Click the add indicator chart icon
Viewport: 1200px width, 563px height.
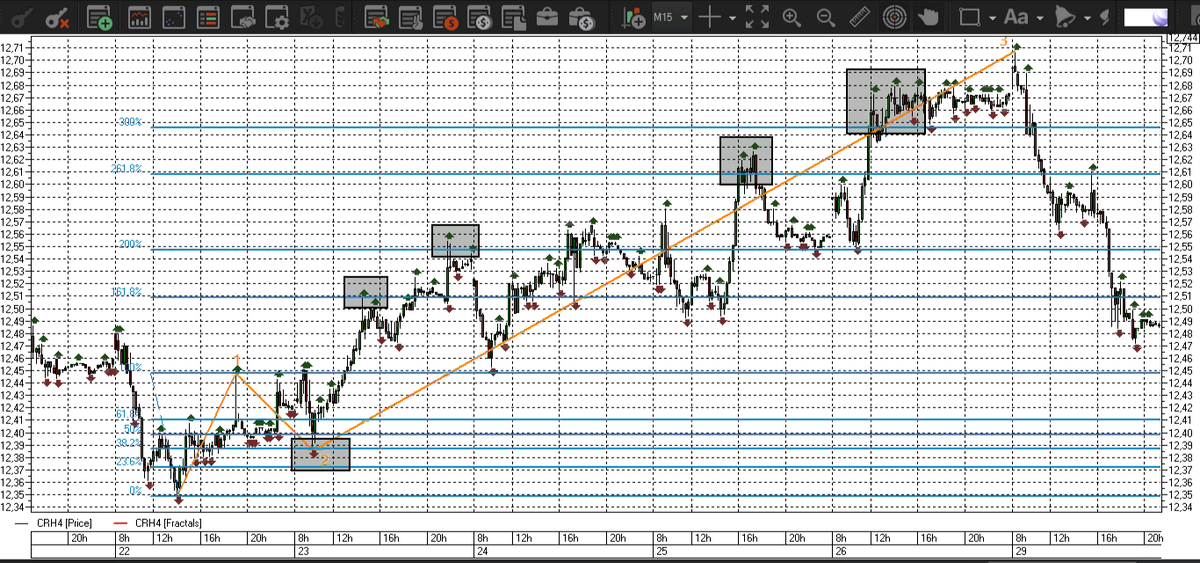pyautogui.click(x=634, y=17)
